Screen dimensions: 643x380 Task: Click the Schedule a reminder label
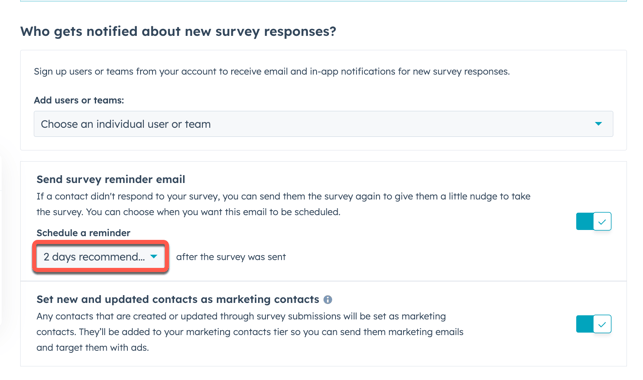(83, 233)
